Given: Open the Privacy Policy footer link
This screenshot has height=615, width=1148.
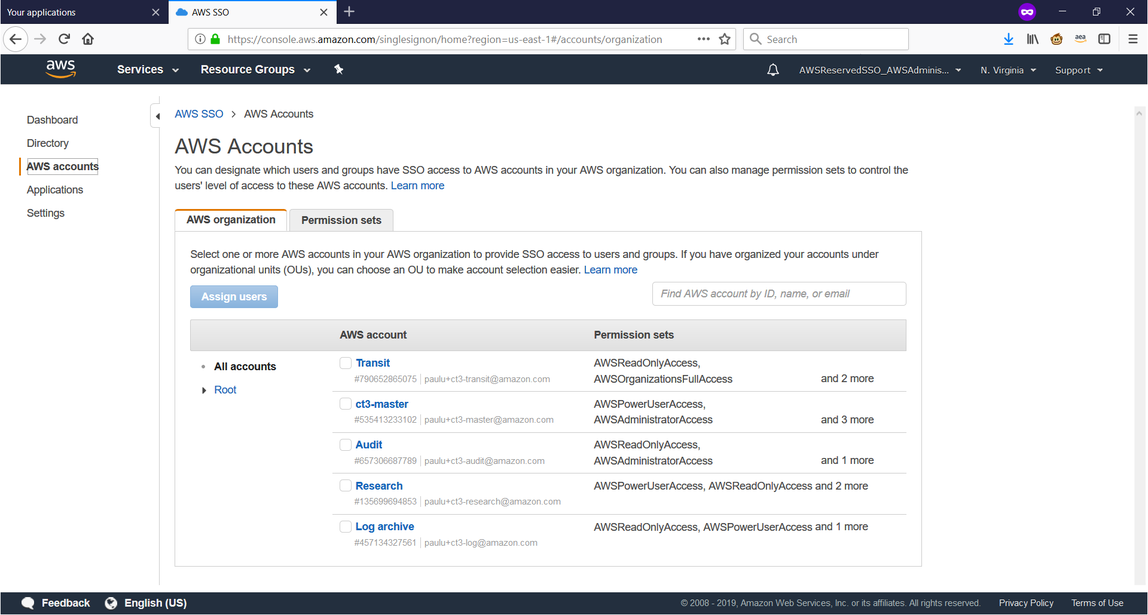Looking at the screenshot, I should (1026, 603).
